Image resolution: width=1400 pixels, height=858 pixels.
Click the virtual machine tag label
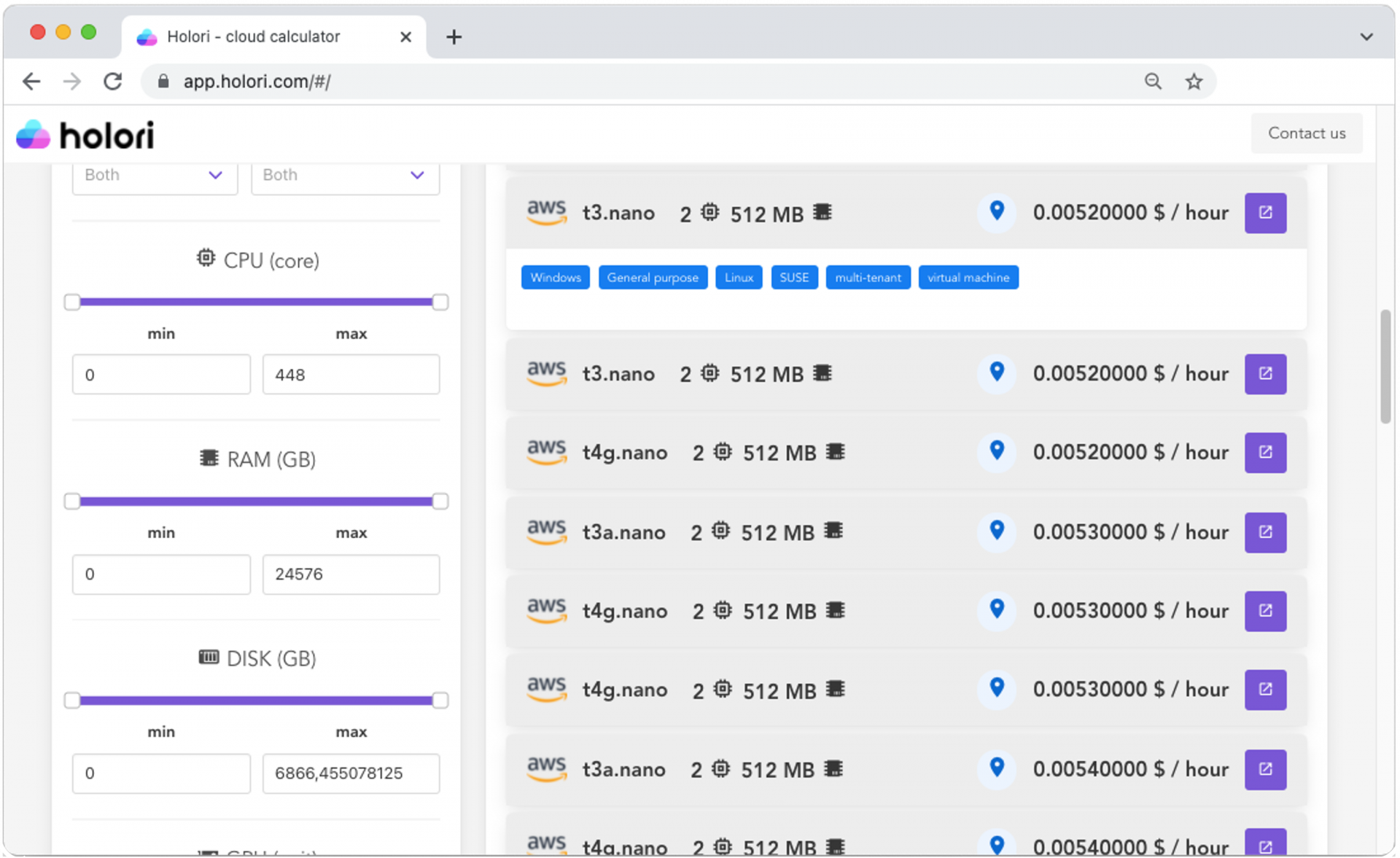coord(968,277)
